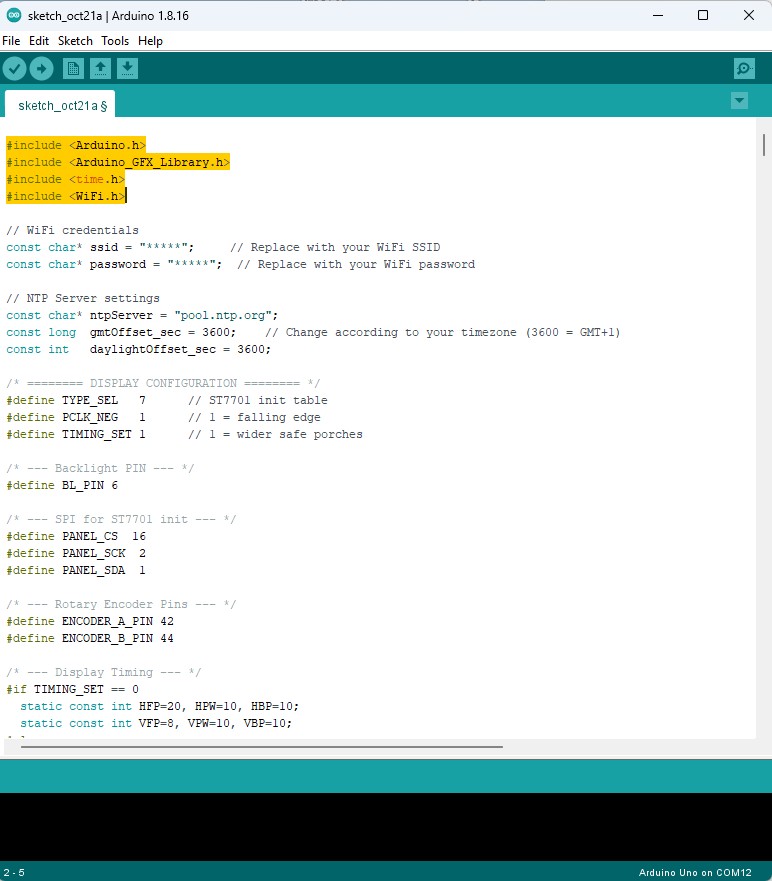Screen dimensions: 772x881
Task: Open the Tools menu
Action: [115, 41]
